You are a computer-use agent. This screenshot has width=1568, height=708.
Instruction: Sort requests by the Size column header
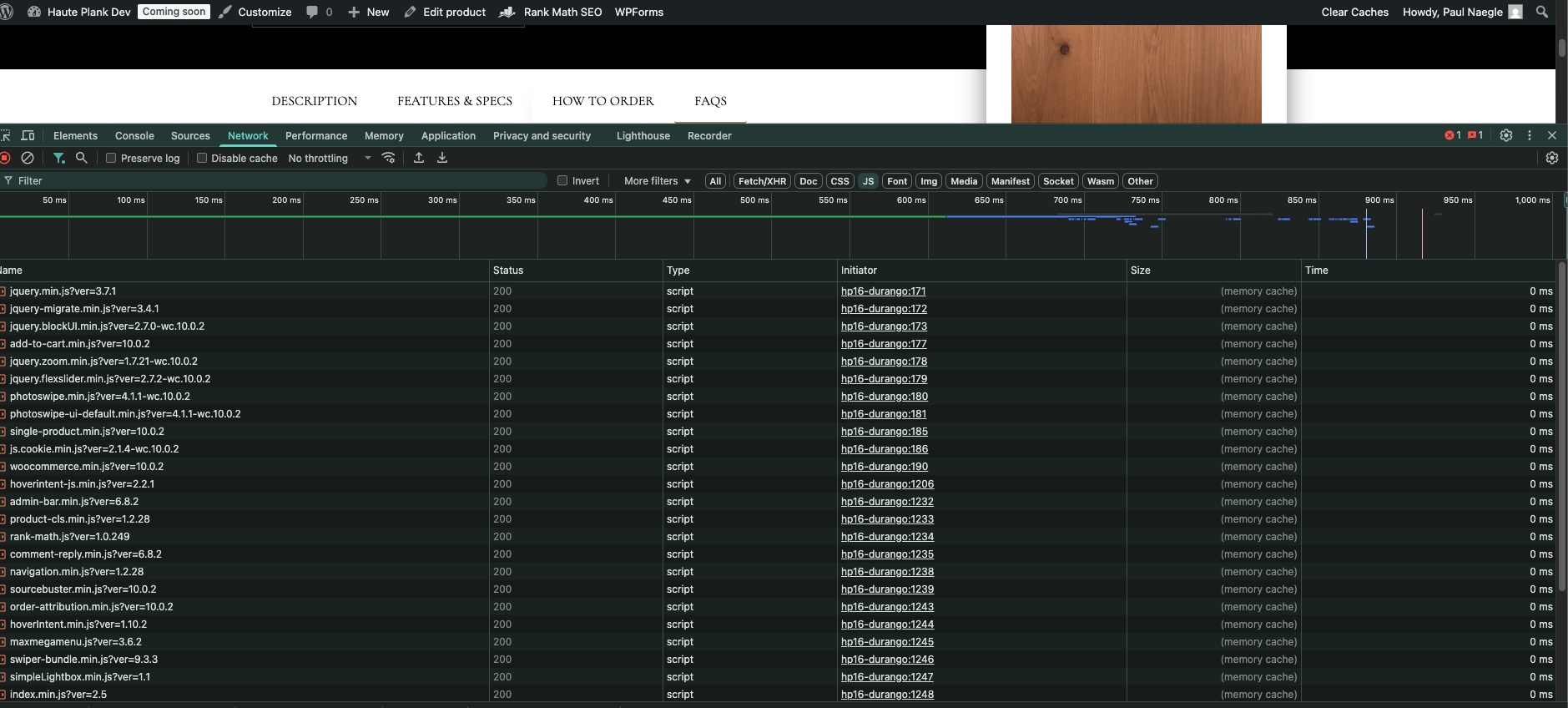pos(1214,271)
